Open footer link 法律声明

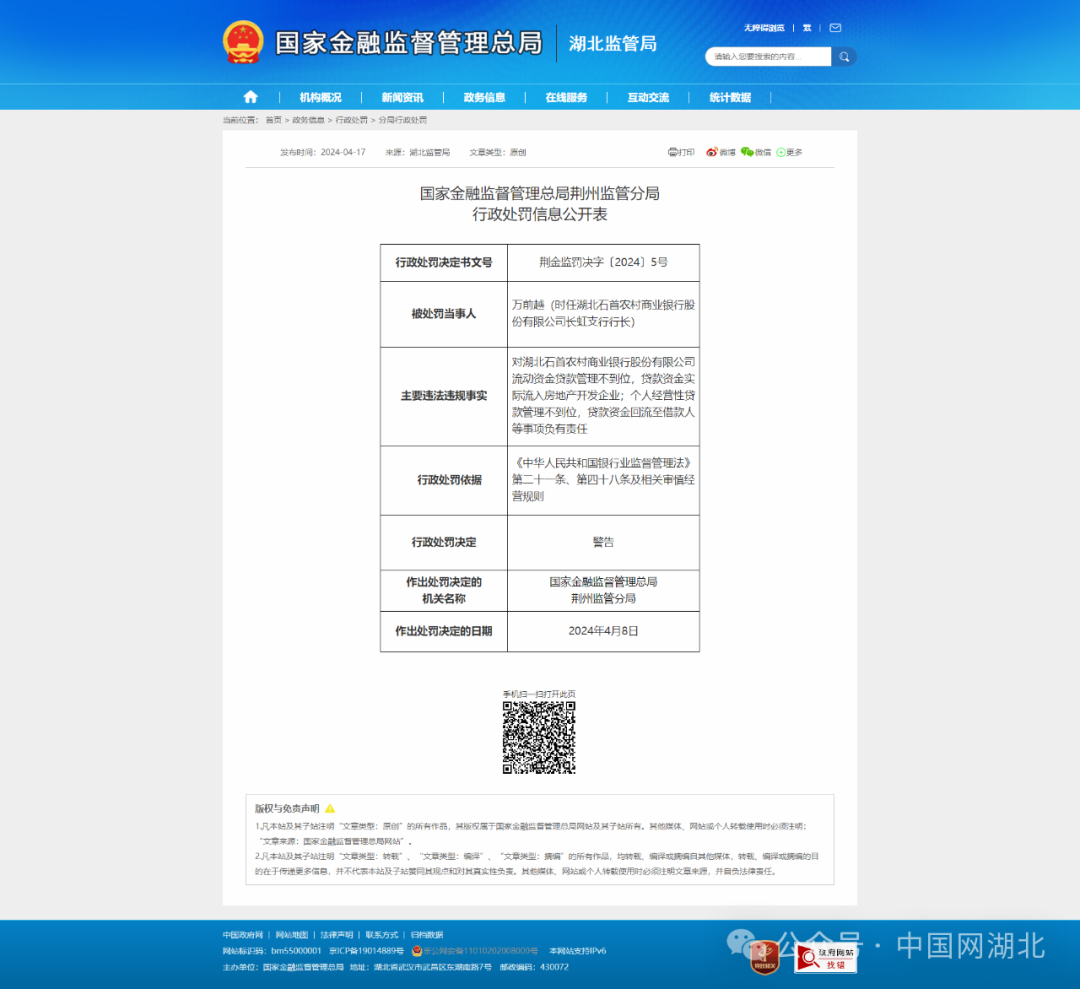336,935
